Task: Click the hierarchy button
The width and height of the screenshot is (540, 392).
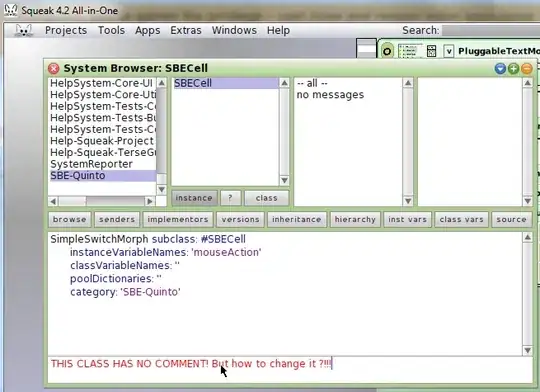Action: pos(355,219)
